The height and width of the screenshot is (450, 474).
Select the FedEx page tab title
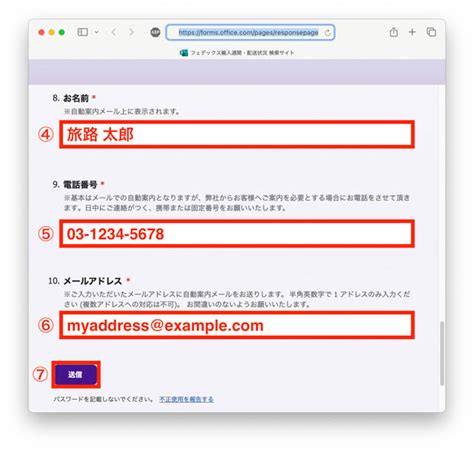click(242, 53)
